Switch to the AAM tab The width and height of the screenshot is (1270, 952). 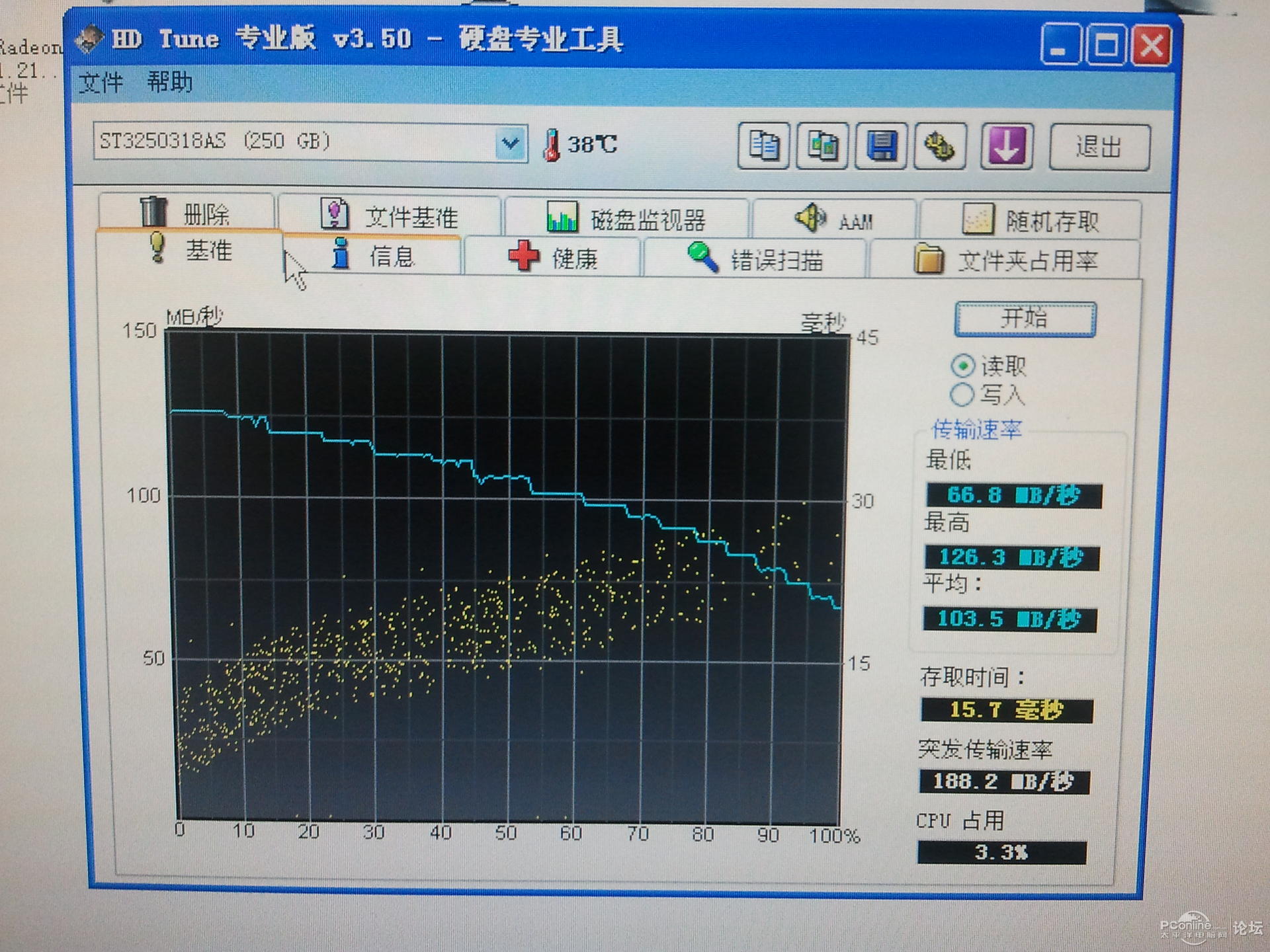(x=834, y=219)
